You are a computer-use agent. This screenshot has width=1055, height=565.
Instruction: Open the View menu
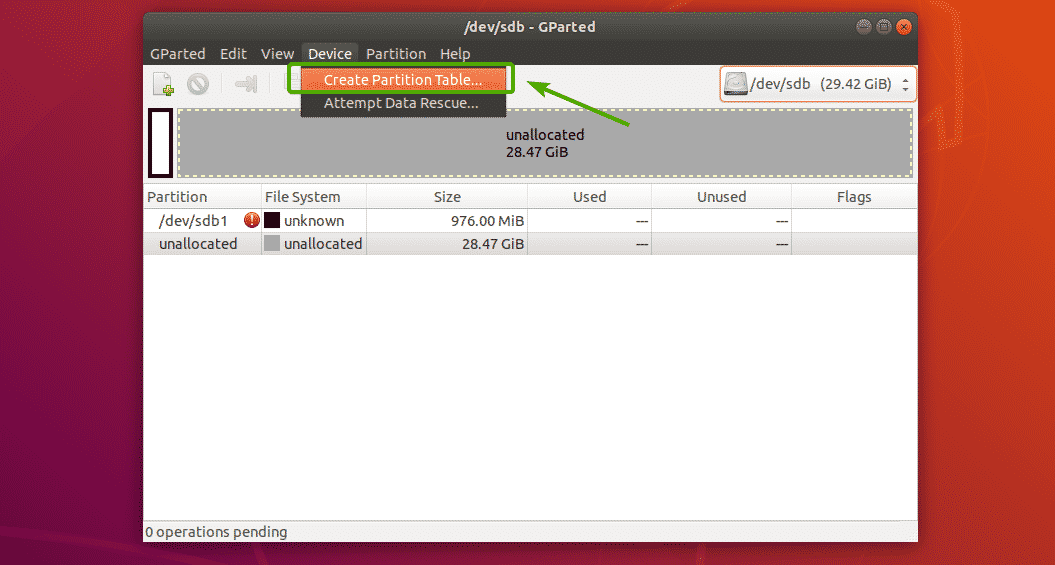pos(277,54)
